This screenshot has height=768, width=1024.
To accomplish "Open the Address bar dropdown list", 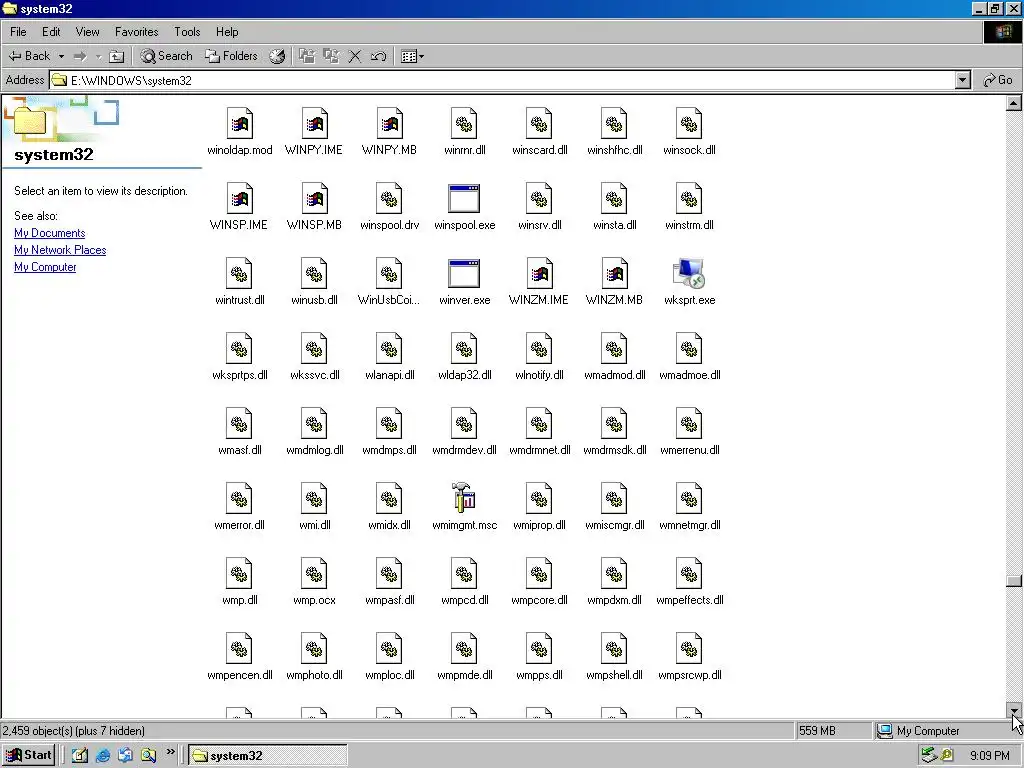I will 963,80.
